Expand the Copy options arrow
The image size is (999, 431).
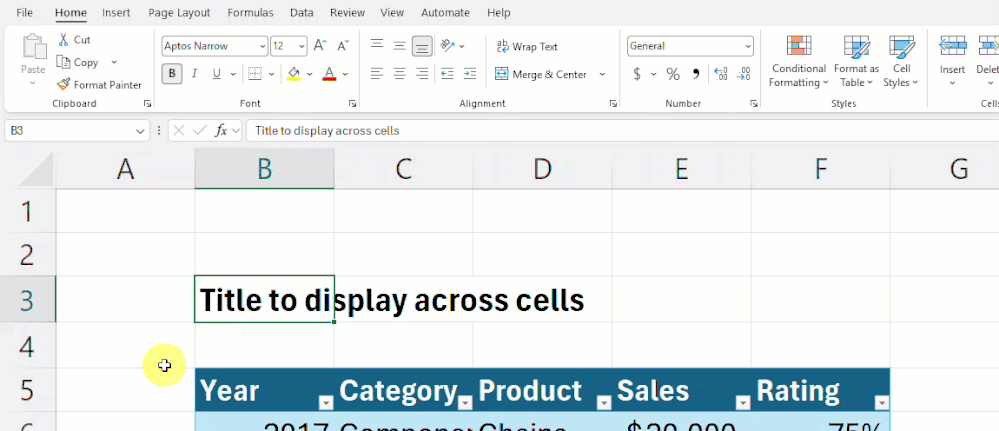point(114,62)
